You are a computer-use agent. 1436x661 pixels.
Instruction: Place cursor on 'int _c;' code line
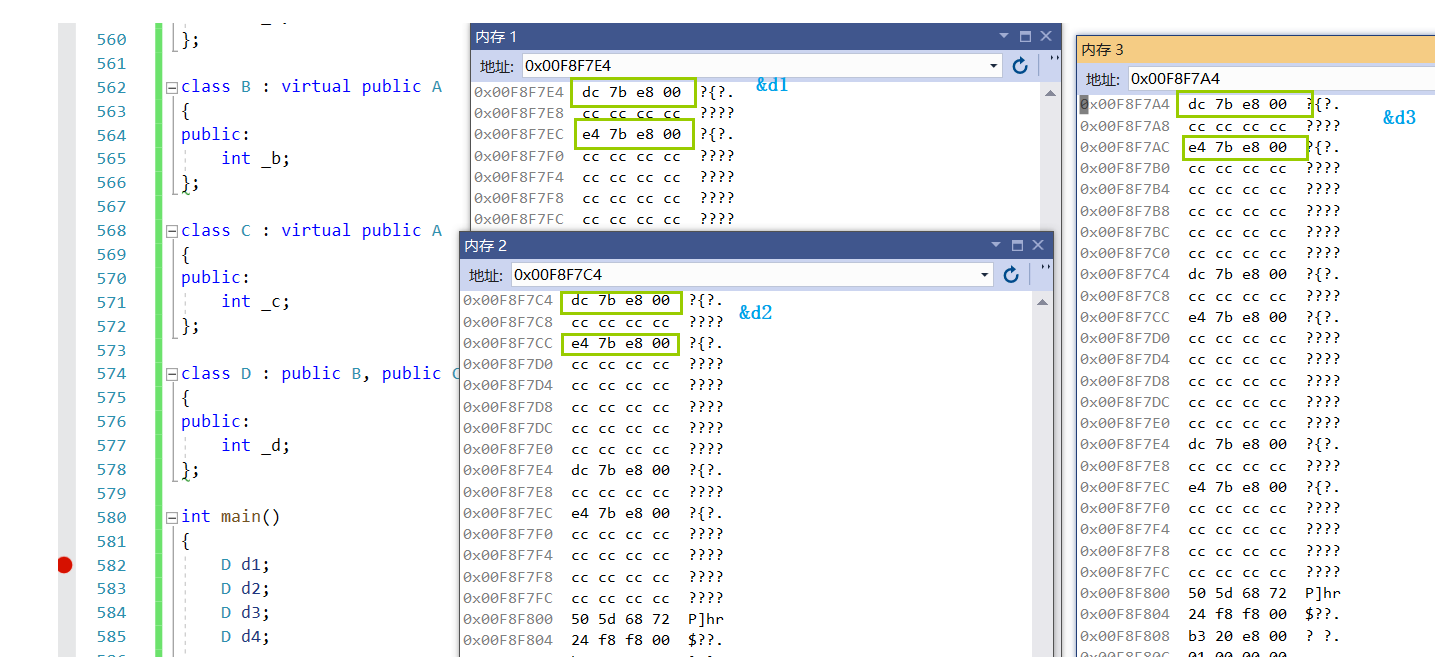[255, 301]
